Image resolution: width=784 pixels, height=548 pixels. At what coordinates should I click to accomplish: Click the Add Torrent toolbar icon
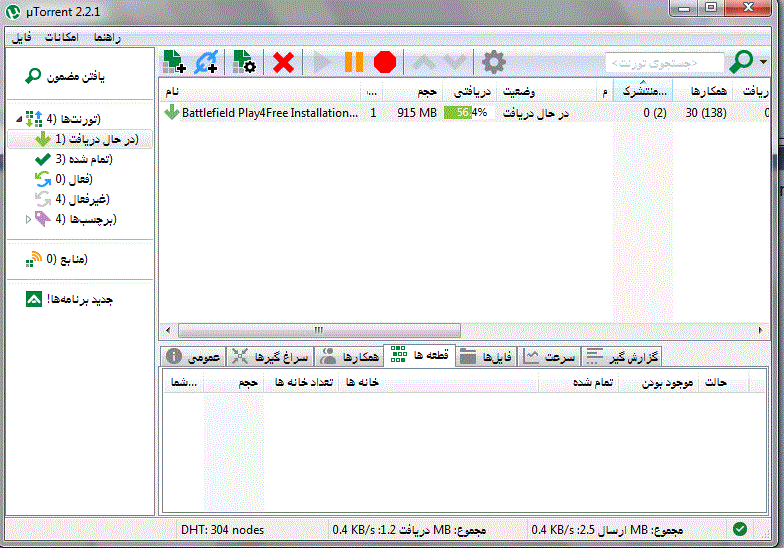[x=176, y=62]
